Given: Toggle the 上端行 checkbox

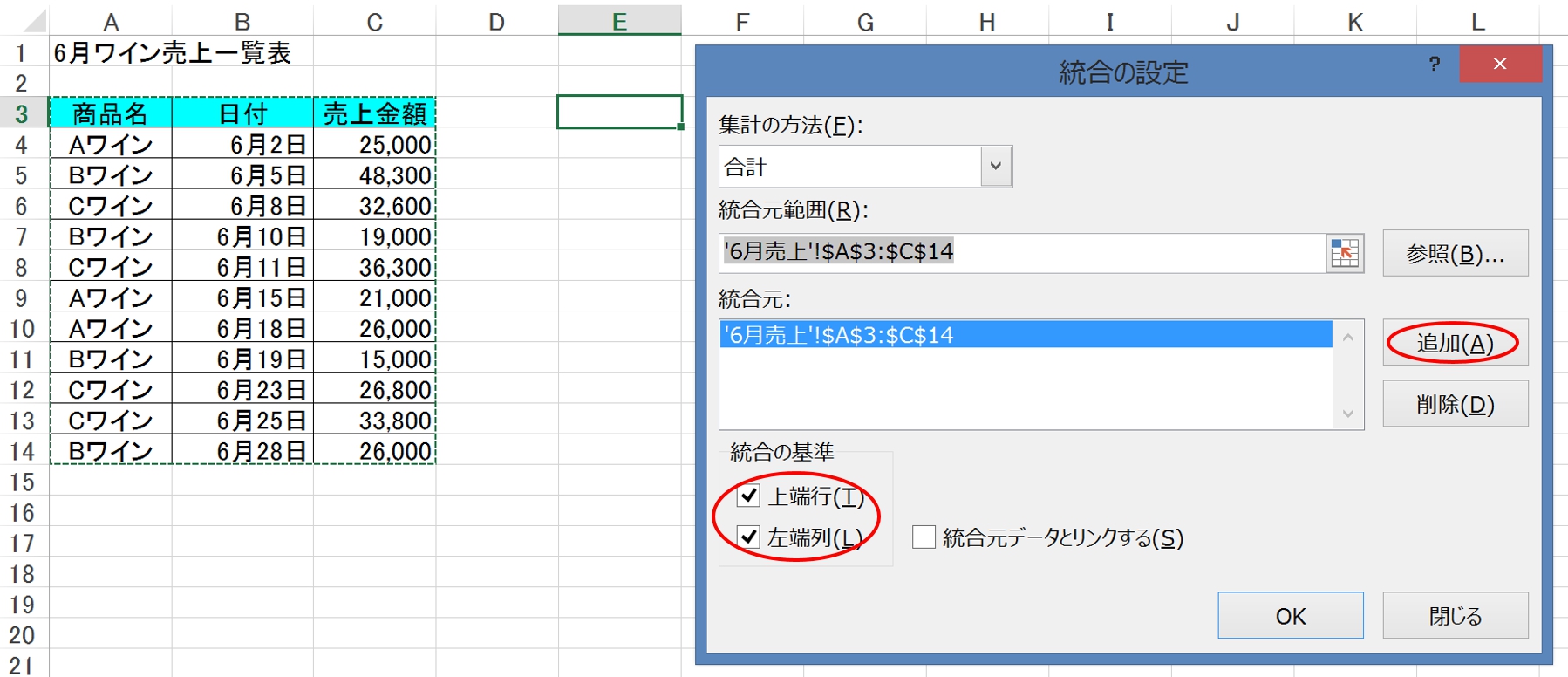Looking at the screenshot, I should coord(748,496).
